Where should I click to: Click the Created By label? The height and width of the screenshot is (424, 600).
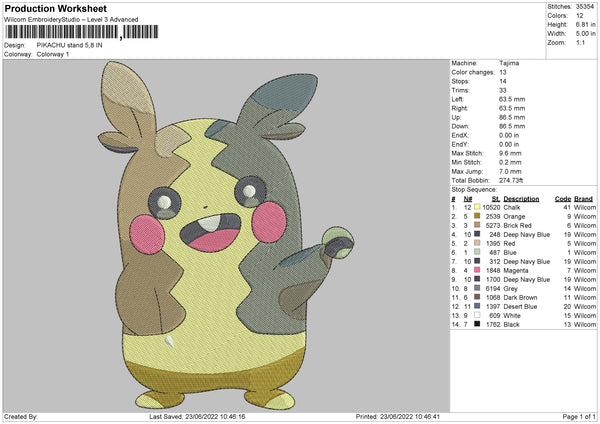pos(21,417)
